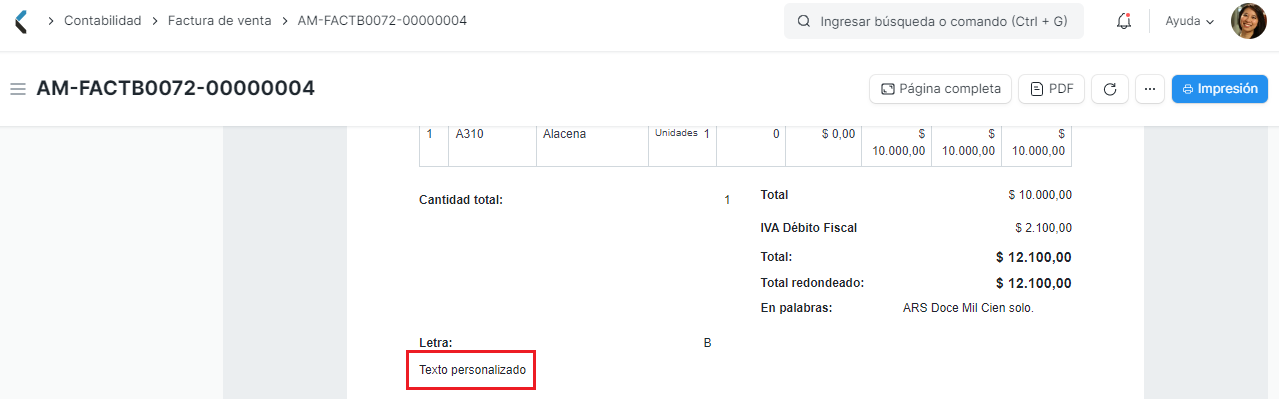Open AM-FACTB0072-00000004 breadcrumb link
Image resolution: width=1279 pixels, height=399 pixels.
tap(382, 21)
